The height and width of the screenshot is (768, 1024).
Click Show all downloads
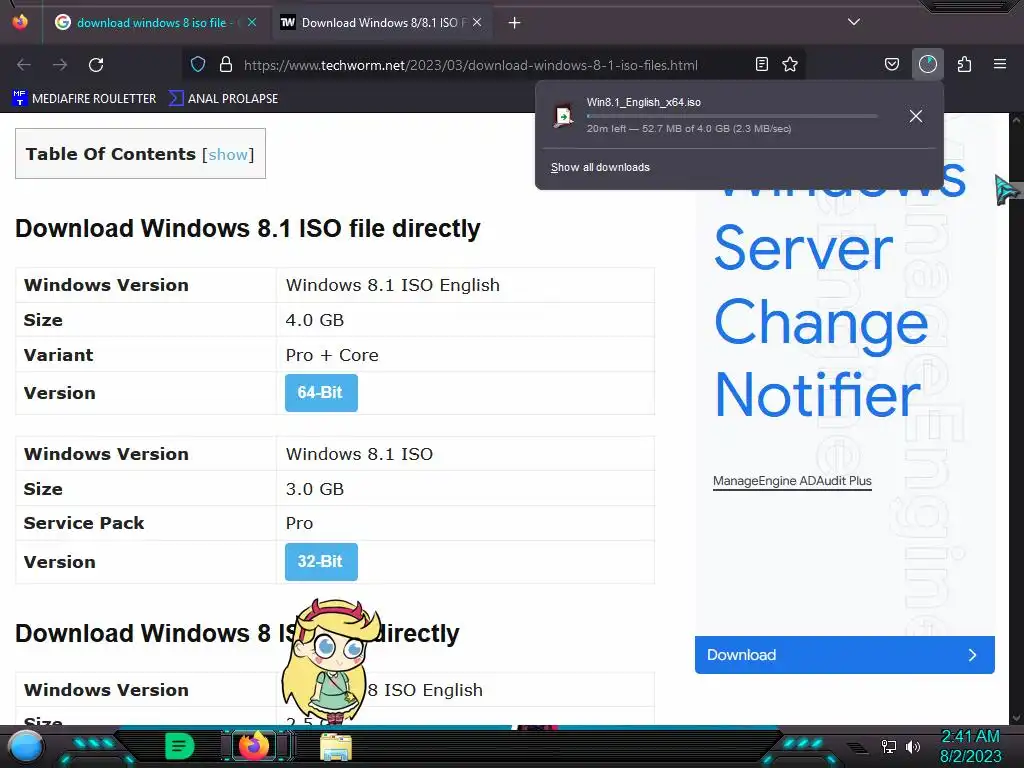coord(600,167)
